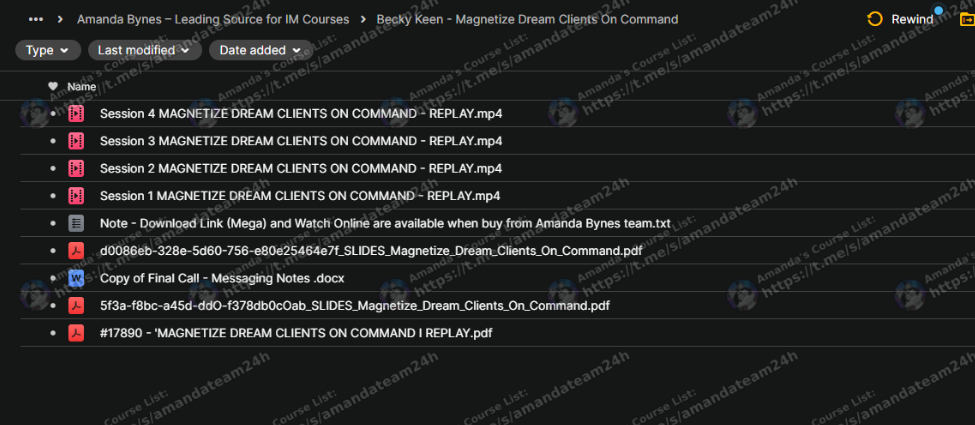Click PDF icon for #17890 replay file
The height and width of the screenshot is (425, 975).
76,333
